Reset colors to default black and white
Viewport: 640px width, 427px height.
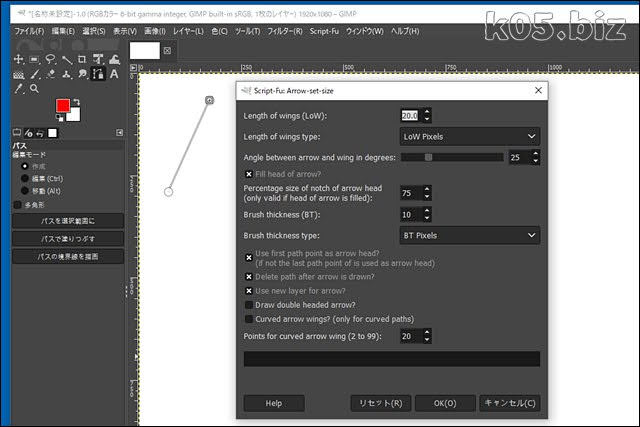60,118
